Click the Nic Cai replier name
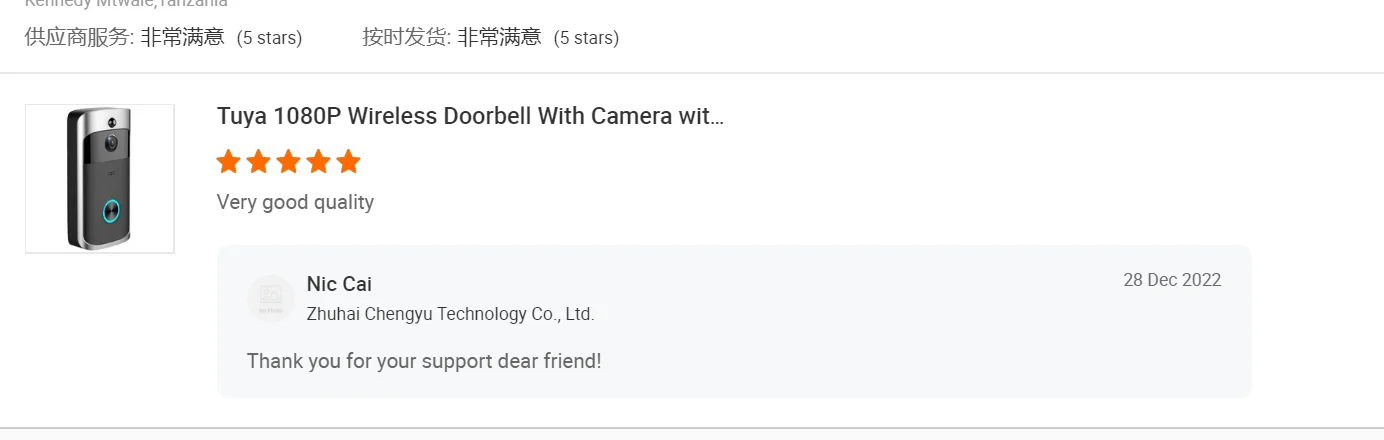The height and width of the screenshot is (440, 1384). pos(339,284)
